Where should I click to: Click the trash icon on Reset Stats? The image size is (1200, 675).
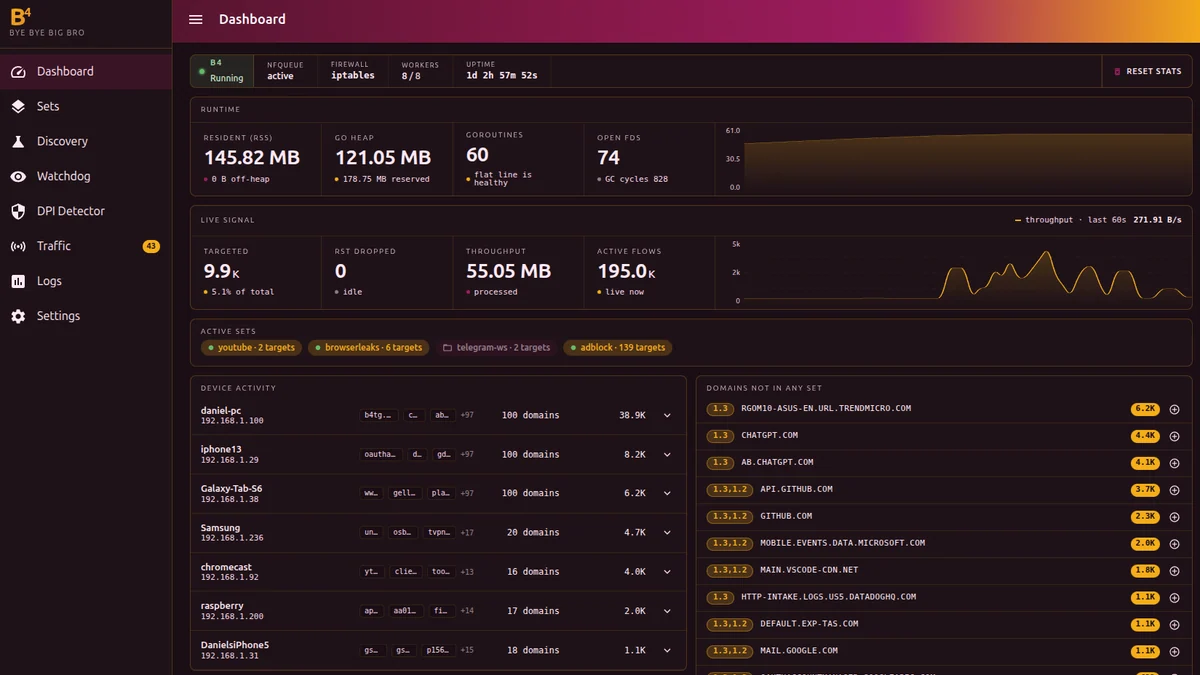(x=1118, y=72)
